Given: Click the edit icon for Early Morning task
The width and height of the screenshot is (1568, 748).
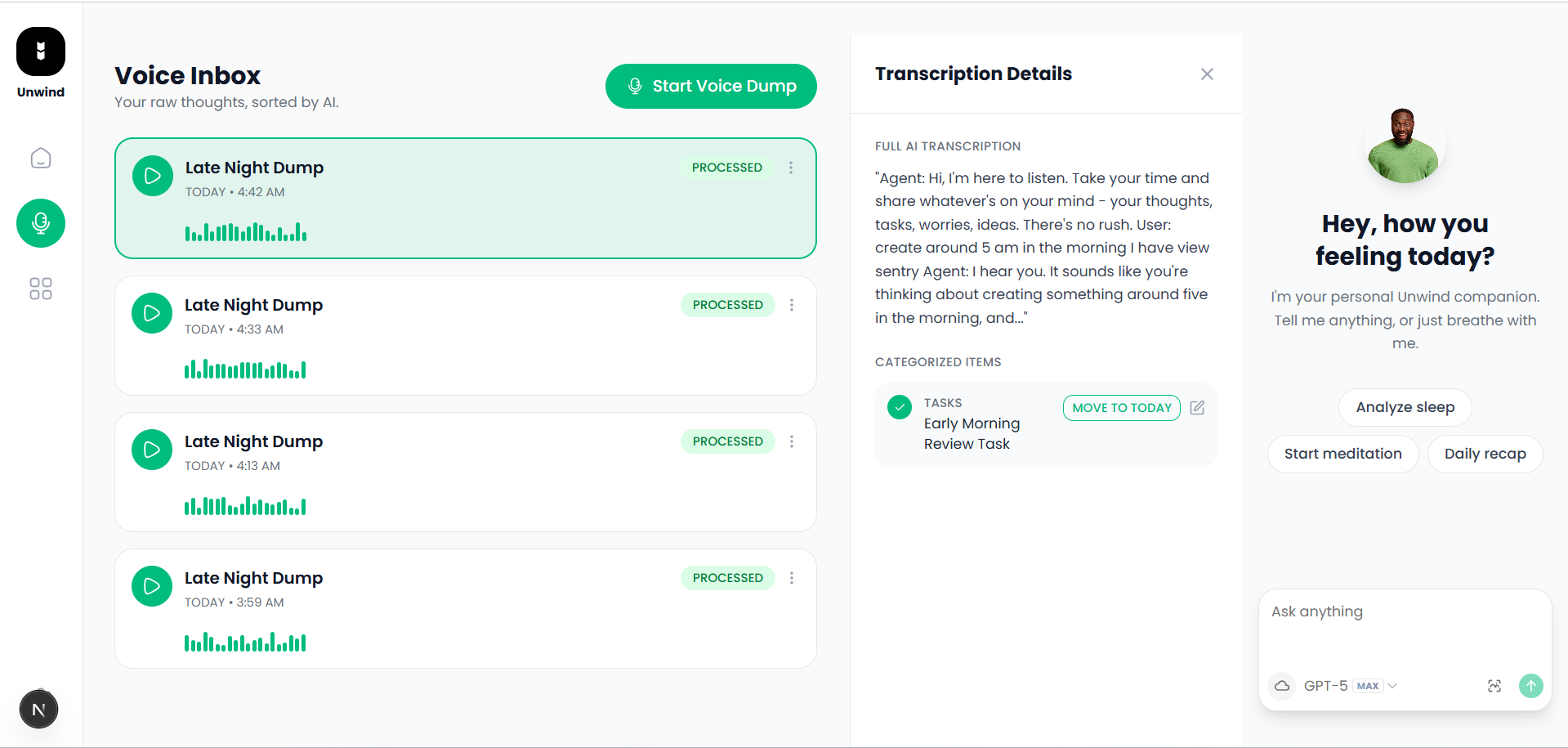Looking at the screenshot, I should (x=1197, y=407).
